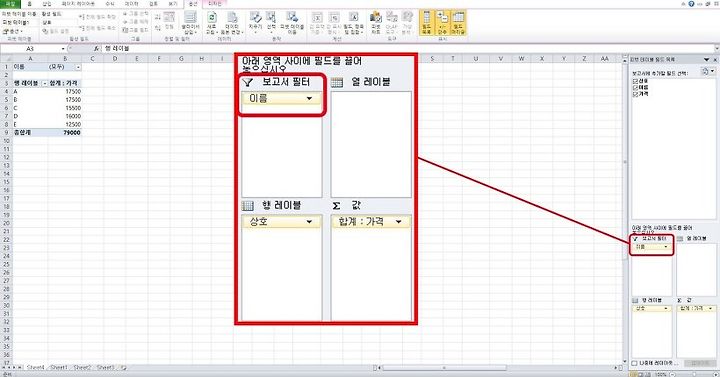Image resolution: width=720 pixels, height=377 pixels.
Task: Open the Field List pane options arrow
Action: pos(706,60)
